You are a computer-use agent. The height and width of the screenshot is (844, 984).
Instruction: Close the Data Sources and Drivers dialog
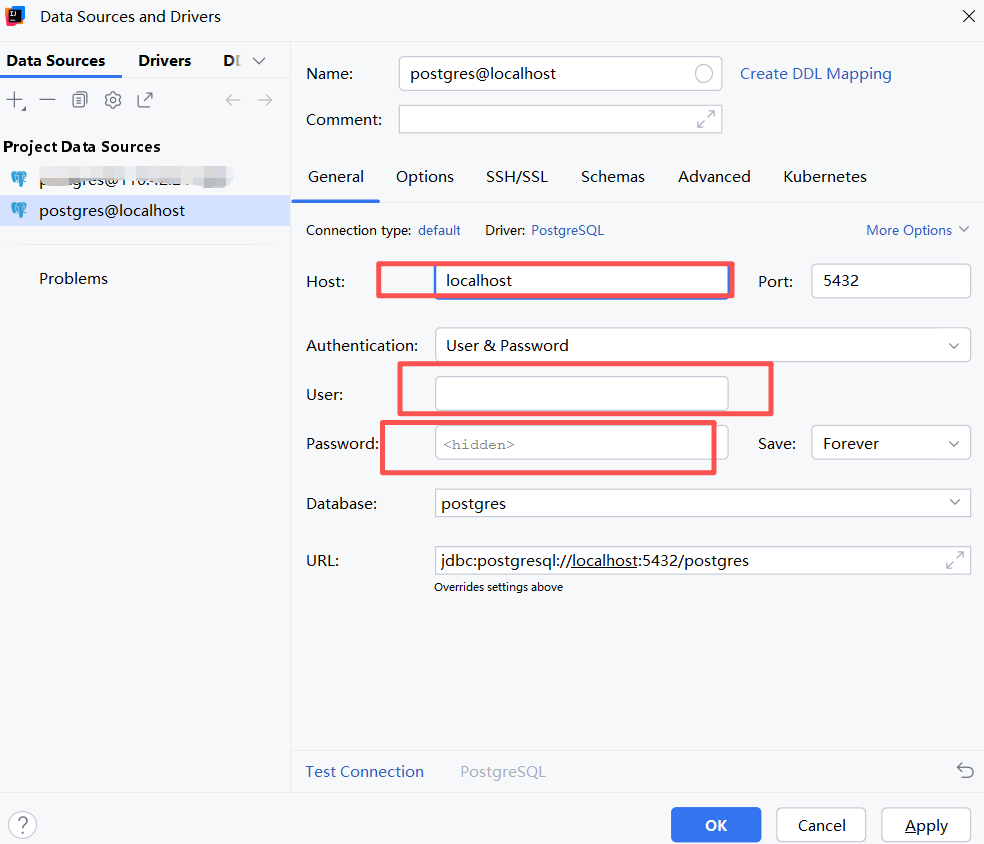969,16
